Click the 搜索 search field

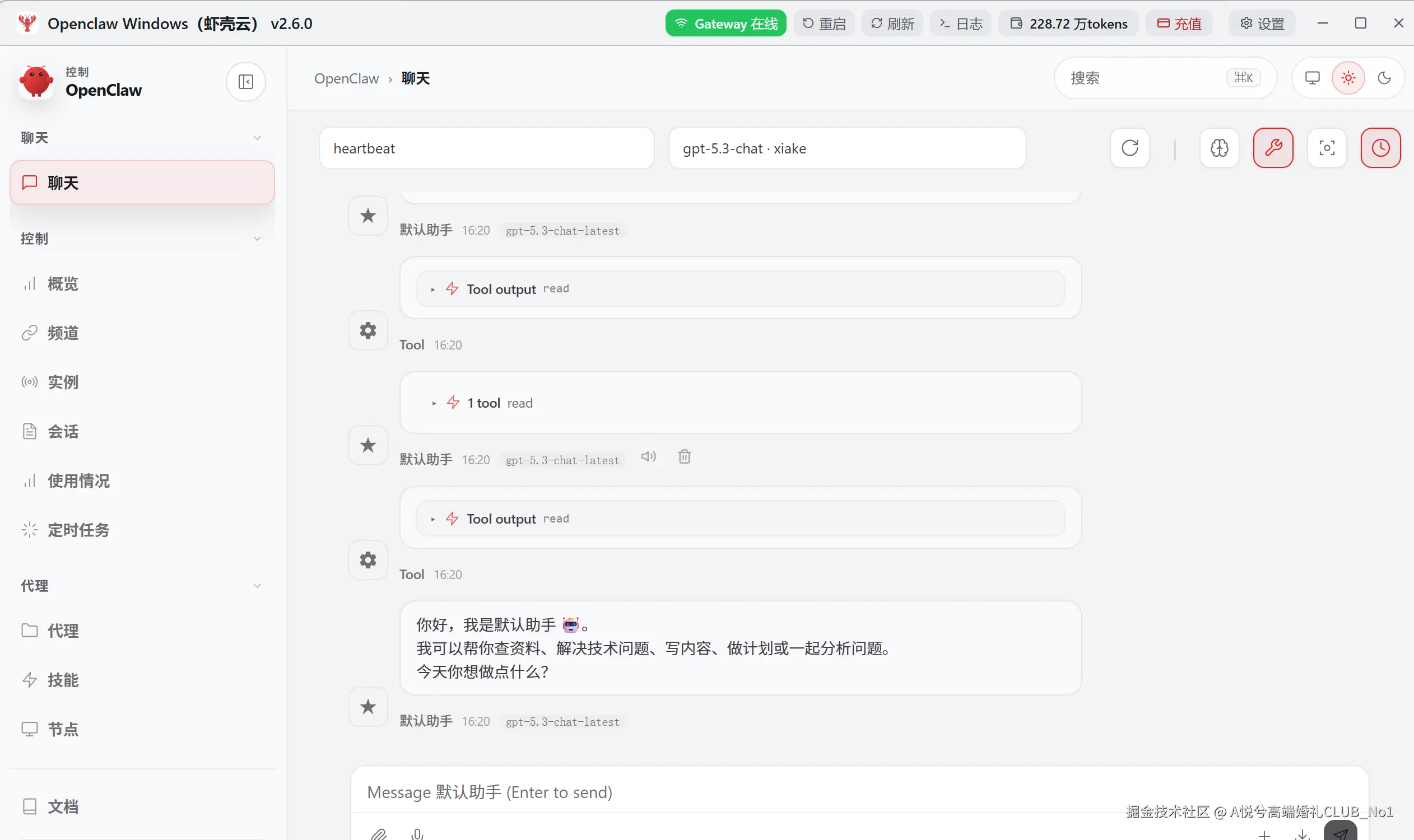click(1144, 78)
